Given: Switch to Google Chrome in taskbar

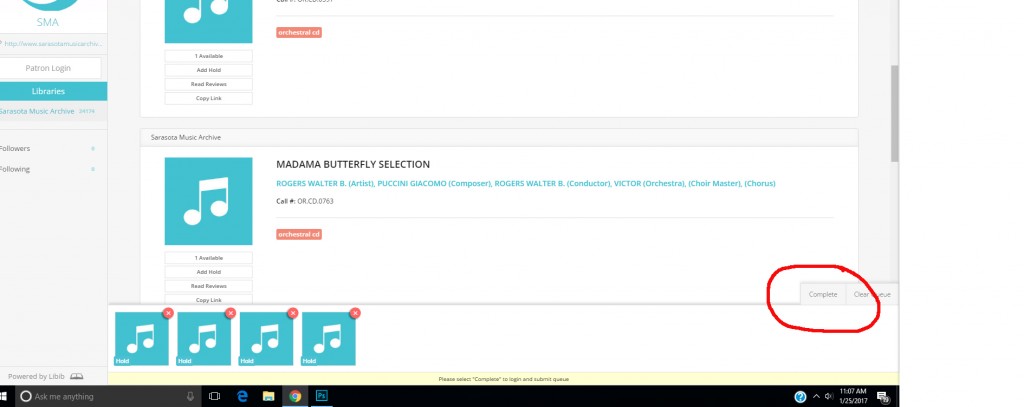Looking at the screenshot, I should click(295, 396).
